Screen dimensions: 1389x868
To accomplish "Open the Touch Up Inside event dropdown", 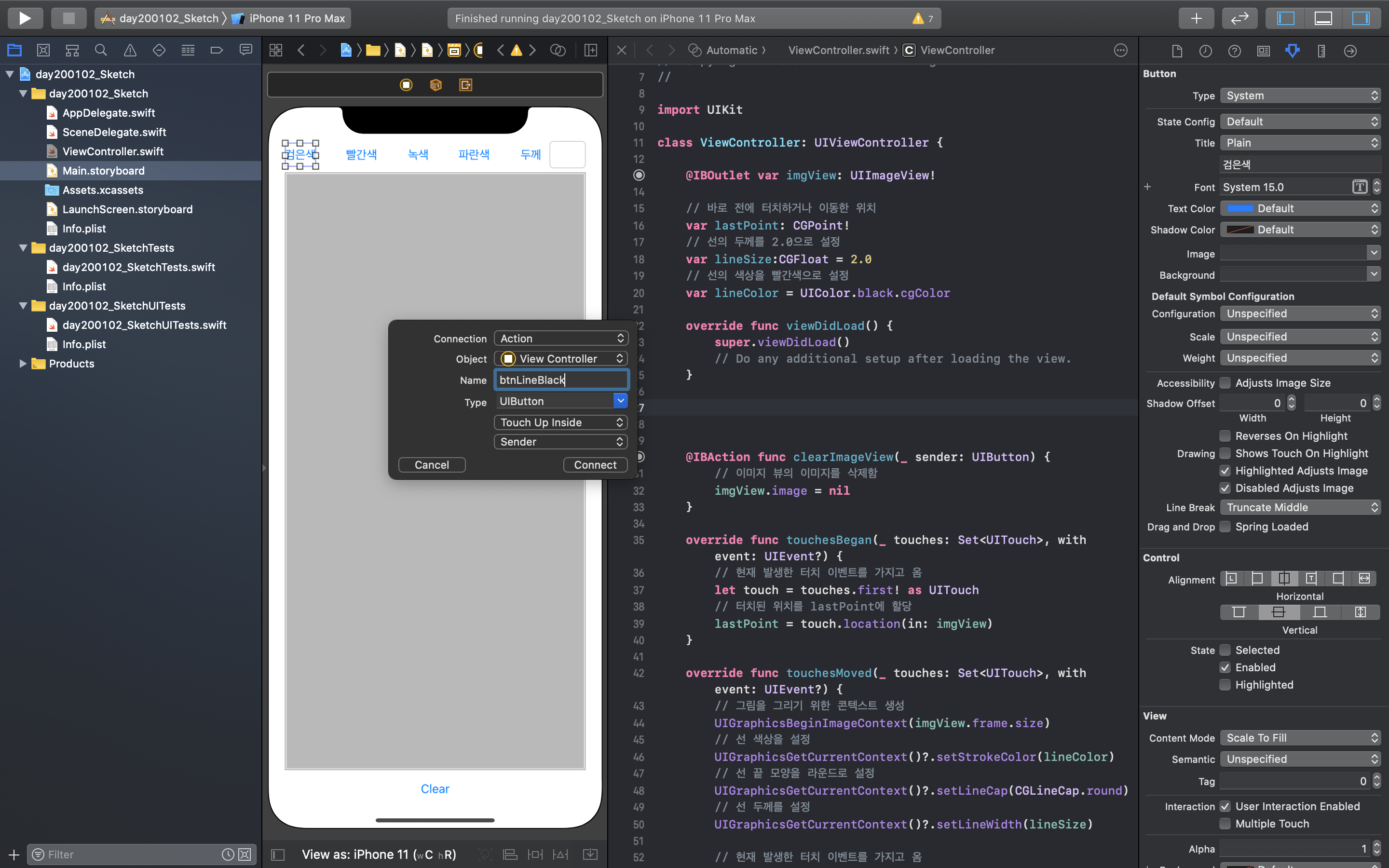I will click(561, 422).
